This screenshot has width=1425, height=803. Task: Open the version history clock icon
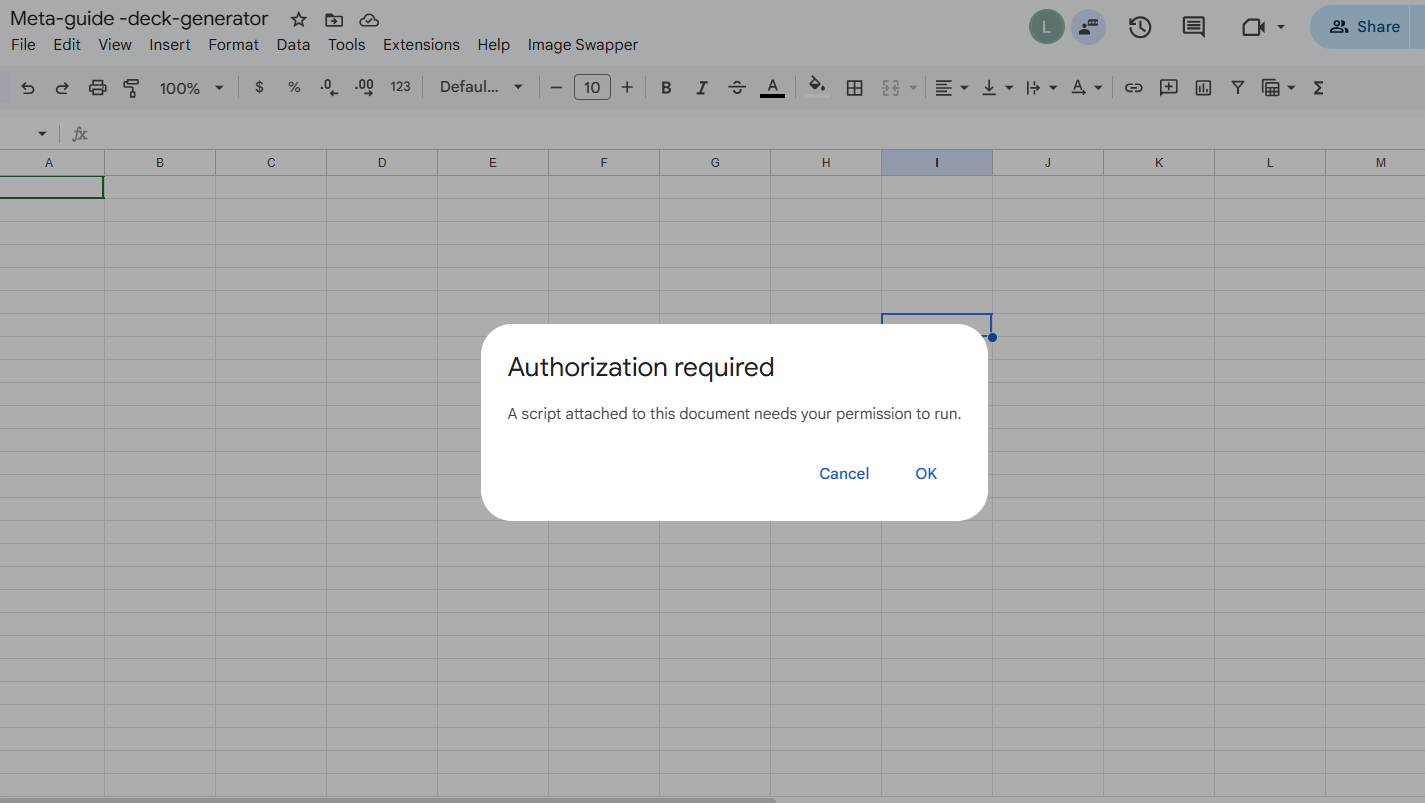point(1140,27)
